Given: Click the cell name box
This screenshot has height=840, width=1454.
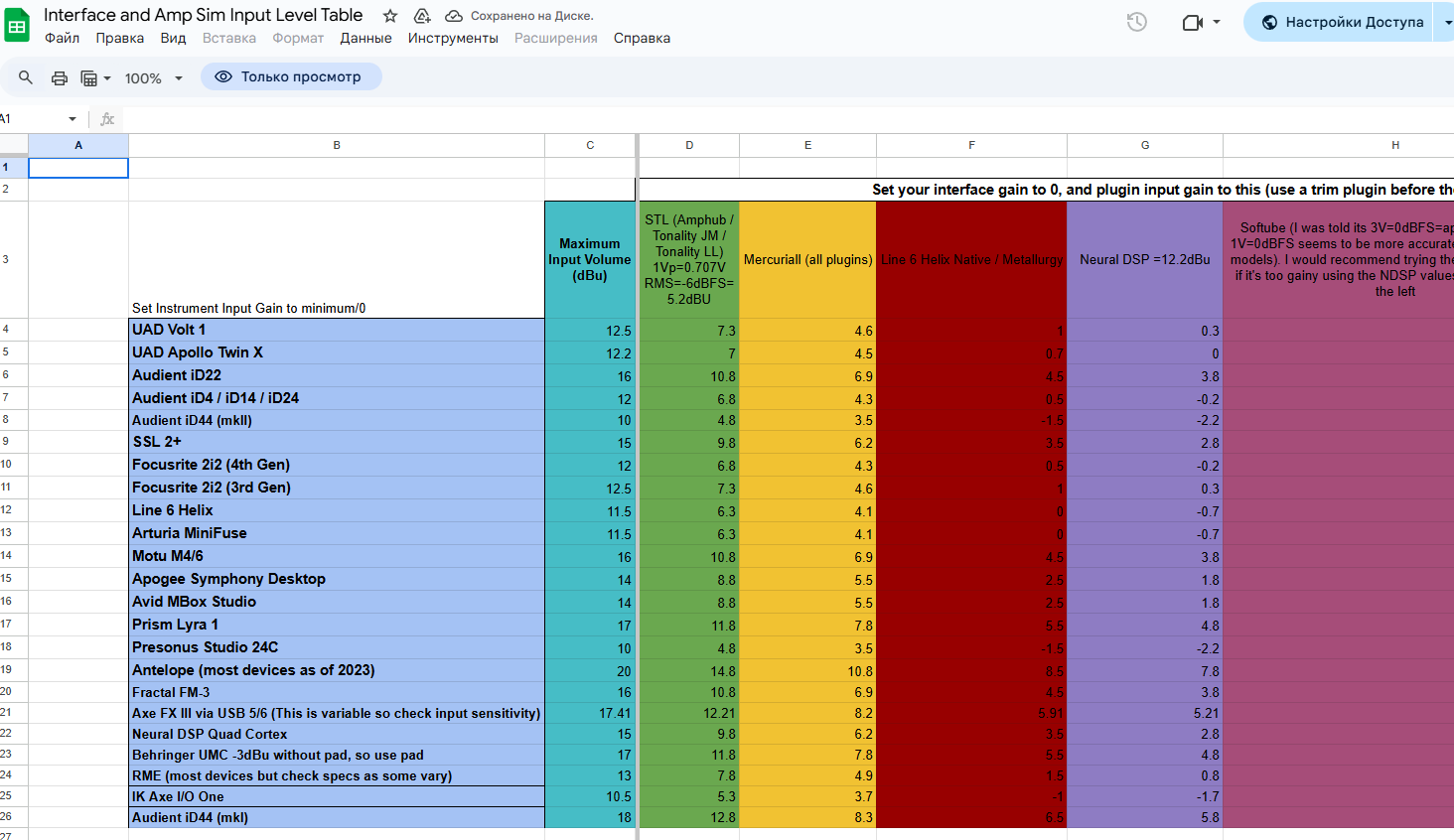Looking at the screenshot, I should coord(40,119).
